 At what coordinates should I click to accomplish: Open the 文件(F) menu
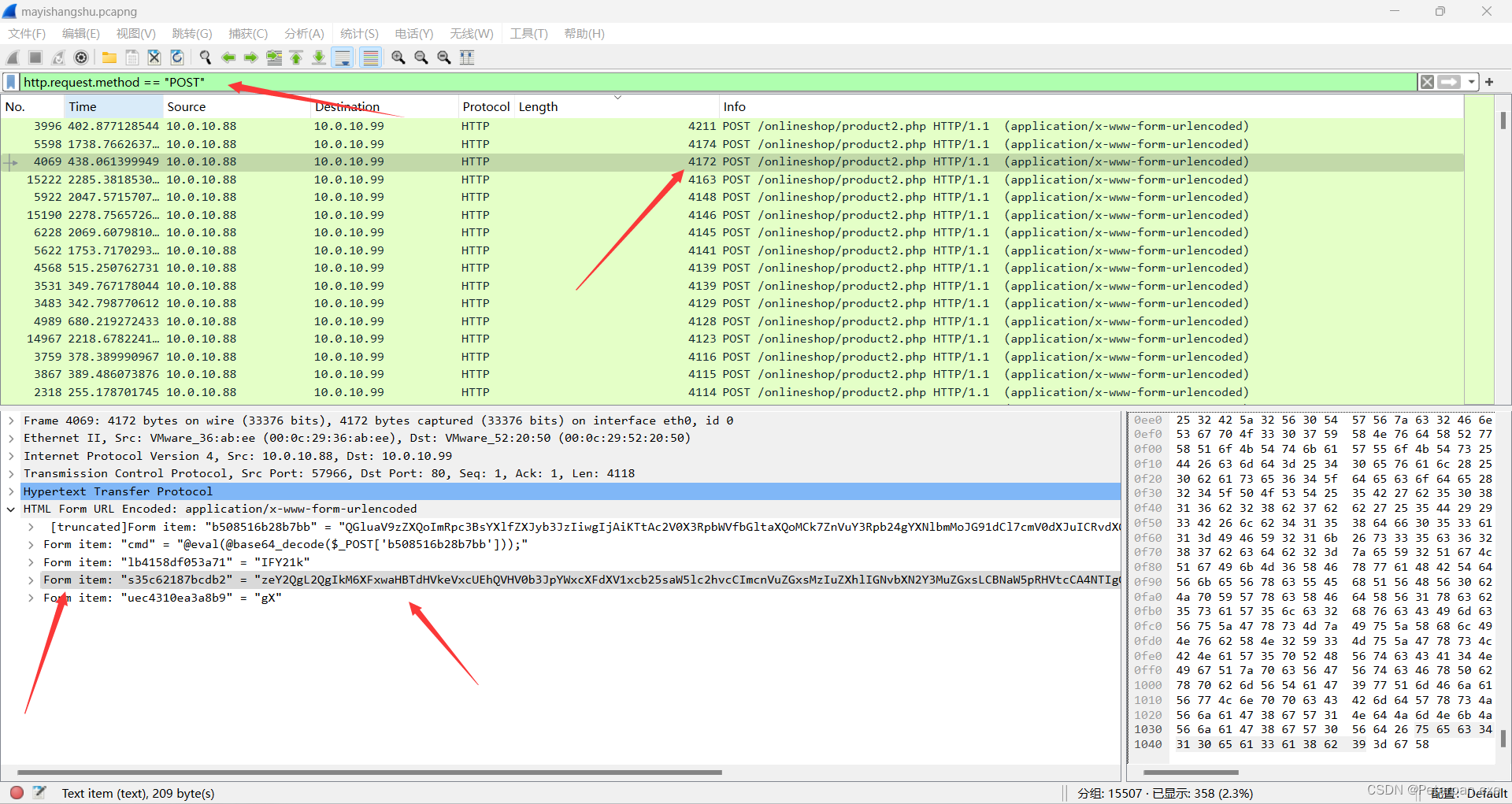pyautogui.click(x=27, y=34)
